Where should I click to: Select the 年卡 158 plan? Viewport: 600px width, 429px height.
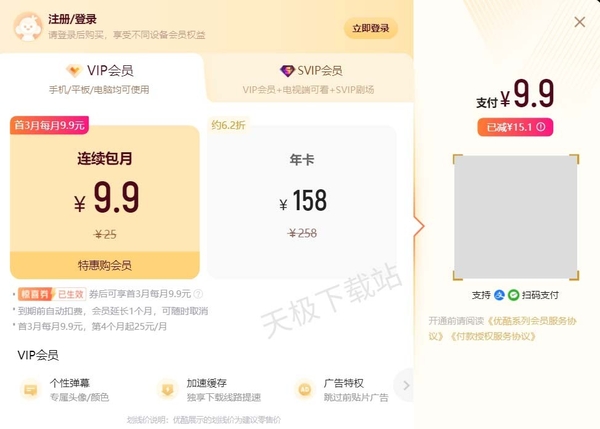(302, 202)
